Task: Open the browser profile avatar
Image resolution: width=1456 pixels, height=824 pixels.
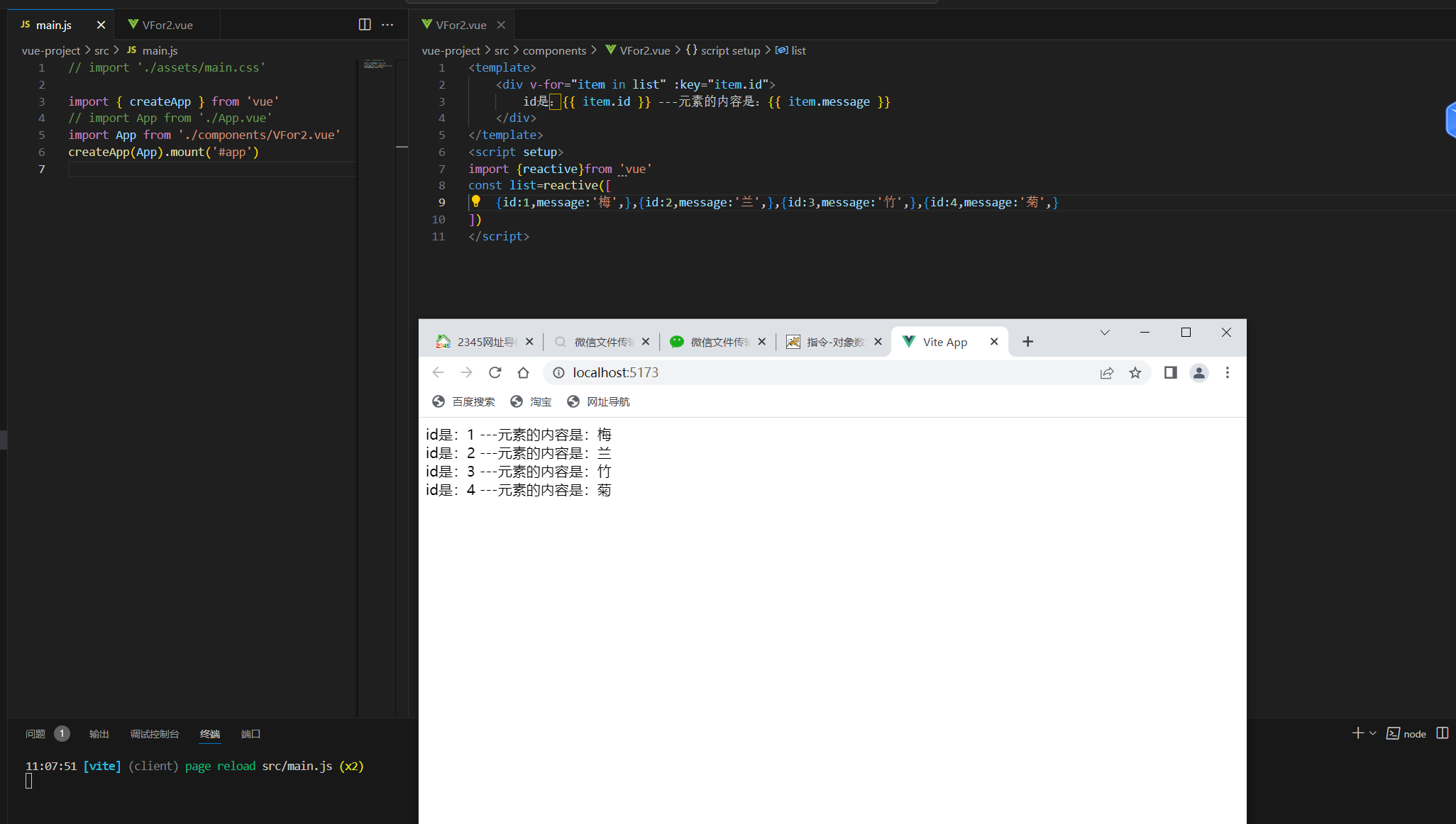Action: tap(1199, 372)
